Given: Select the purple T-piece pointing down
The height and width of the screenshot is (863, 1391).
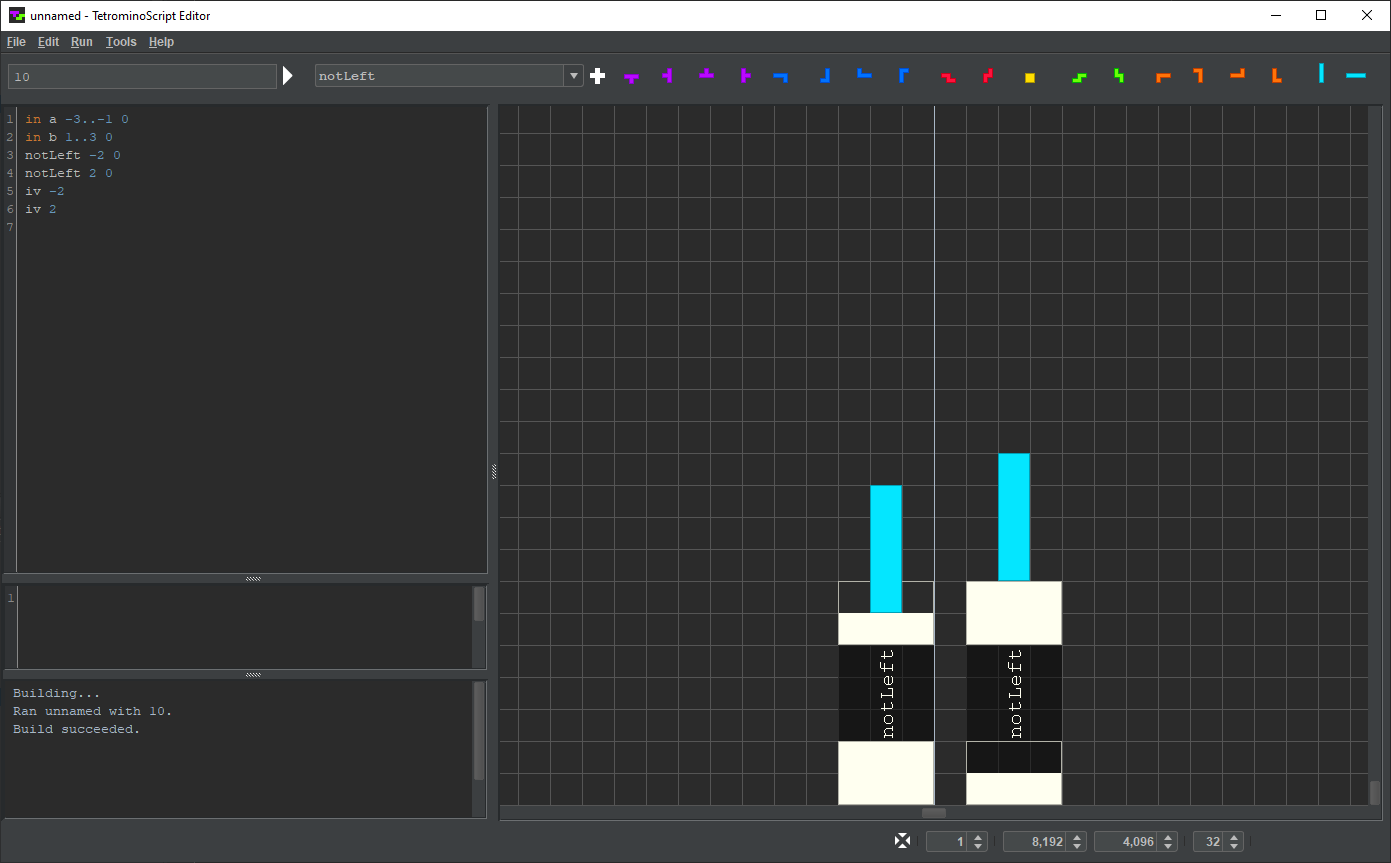Looking at the screenshot, I should click(631, 77).
